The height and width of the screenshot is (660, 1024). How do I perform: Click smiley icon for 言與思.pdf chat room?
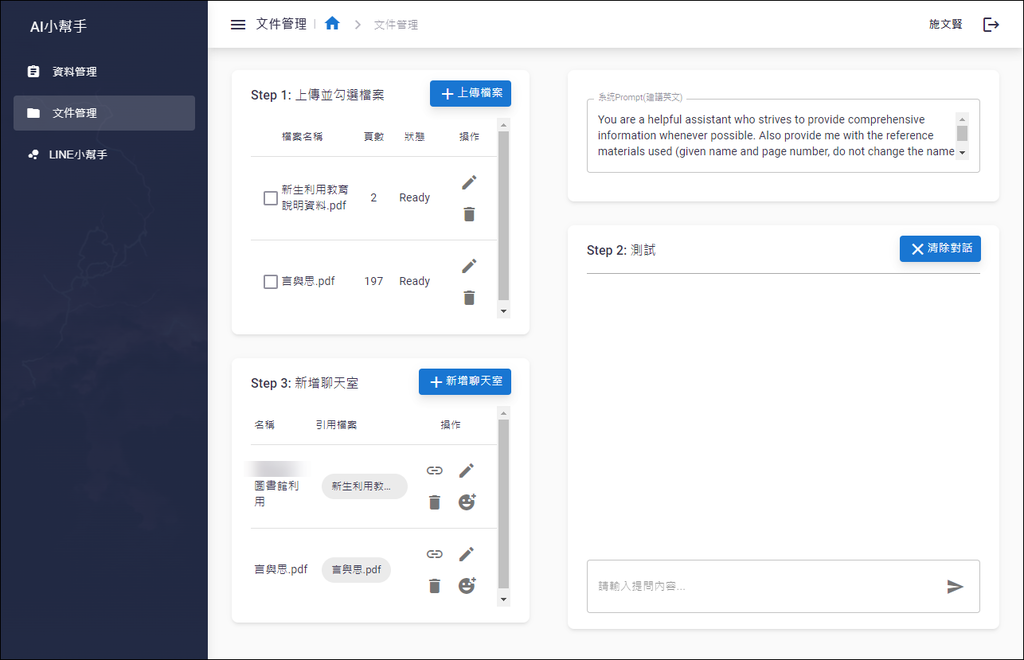[466, 586]
